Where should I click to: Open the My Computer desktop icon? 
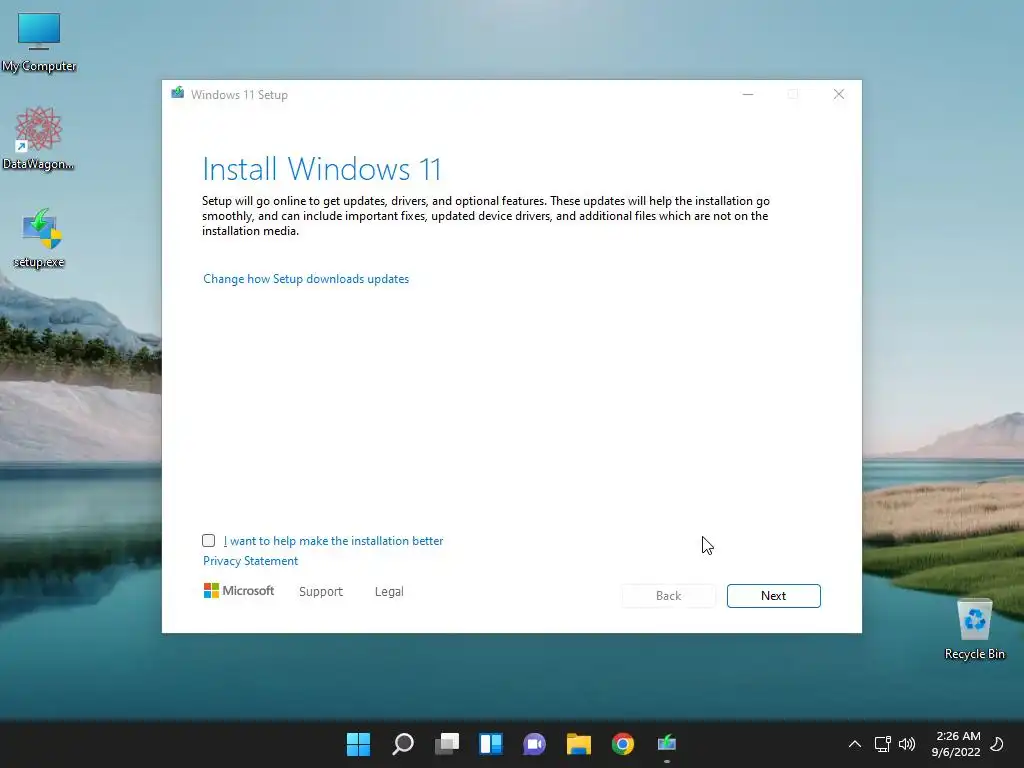39,42
